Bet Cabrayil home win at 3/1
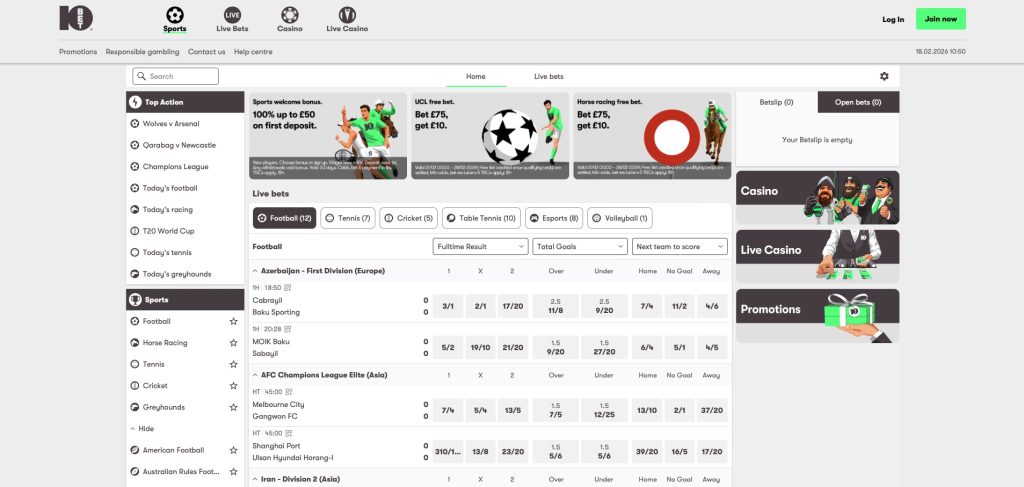This screenshot has width=1024, height=487. pos(448,306)
